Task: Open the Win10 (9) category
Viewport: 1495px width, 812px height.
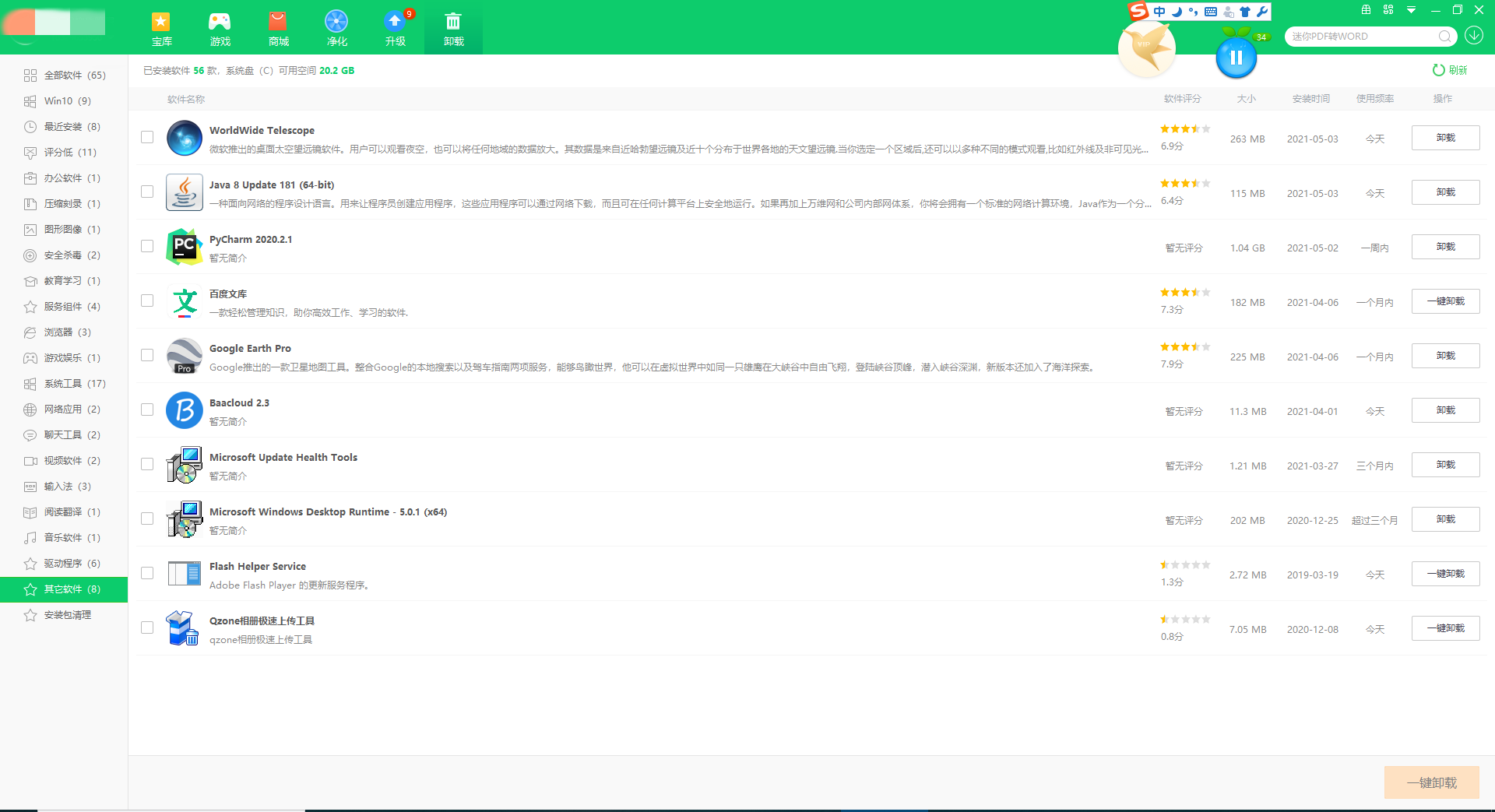Action: point(64,101)
